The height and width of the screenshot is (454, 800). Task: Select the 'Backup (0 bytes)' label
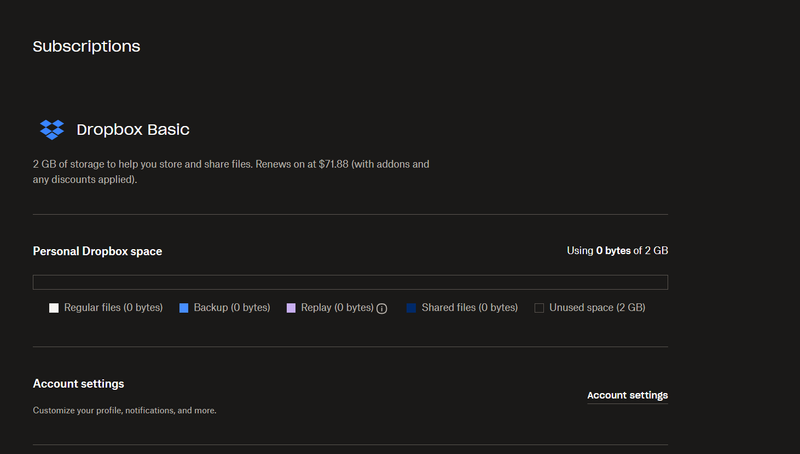point(232,308)
